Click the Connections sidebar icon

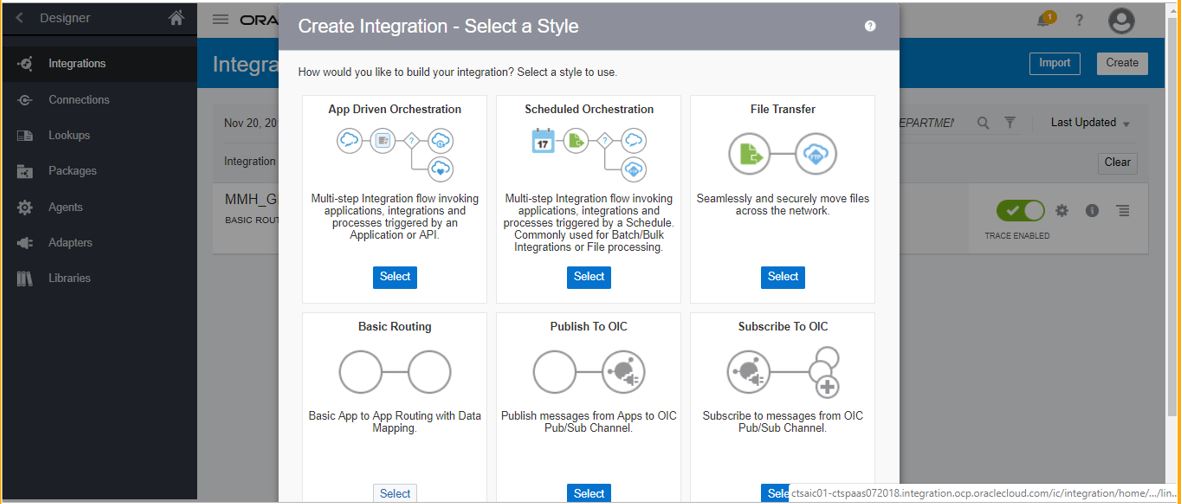[25, 99]
